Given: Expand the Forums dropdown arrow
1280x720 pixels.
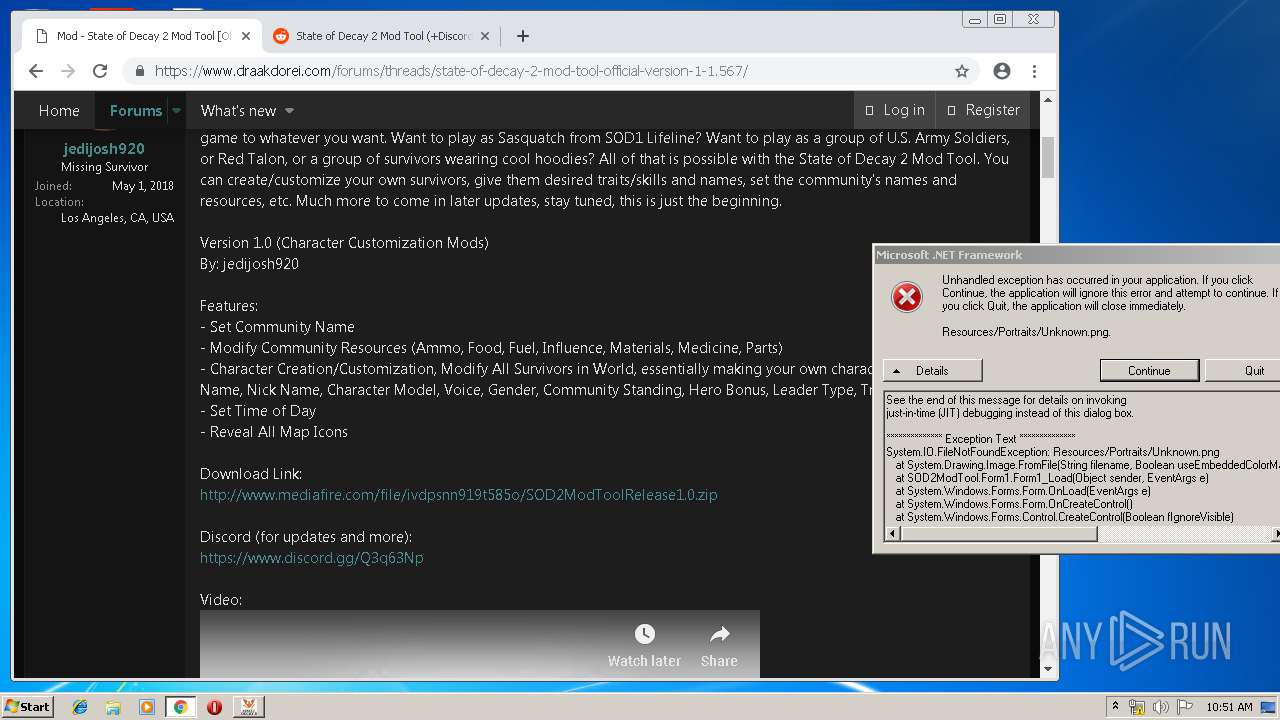Looking at the screenshot, I should [176, 111].
